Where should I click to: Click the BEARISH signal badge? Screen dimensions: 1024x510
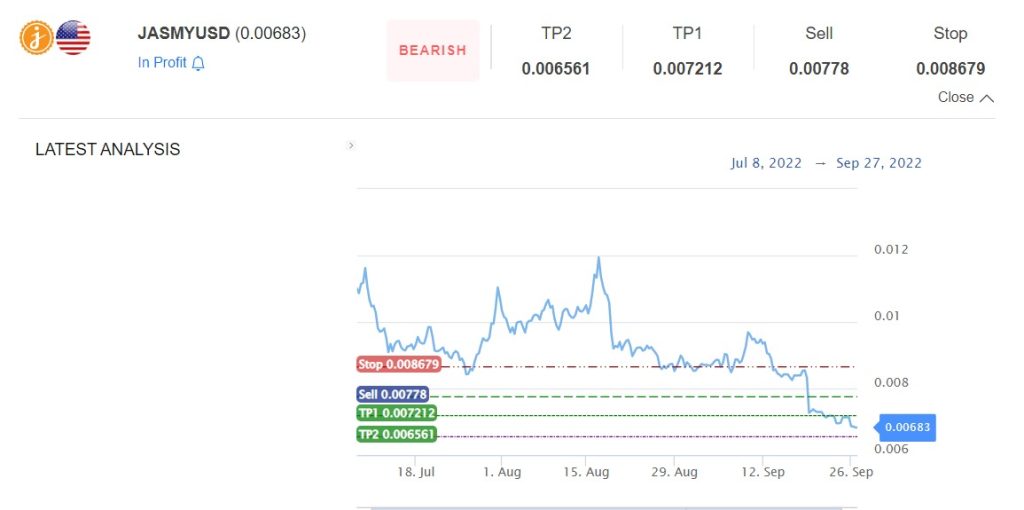click(433, 50)
